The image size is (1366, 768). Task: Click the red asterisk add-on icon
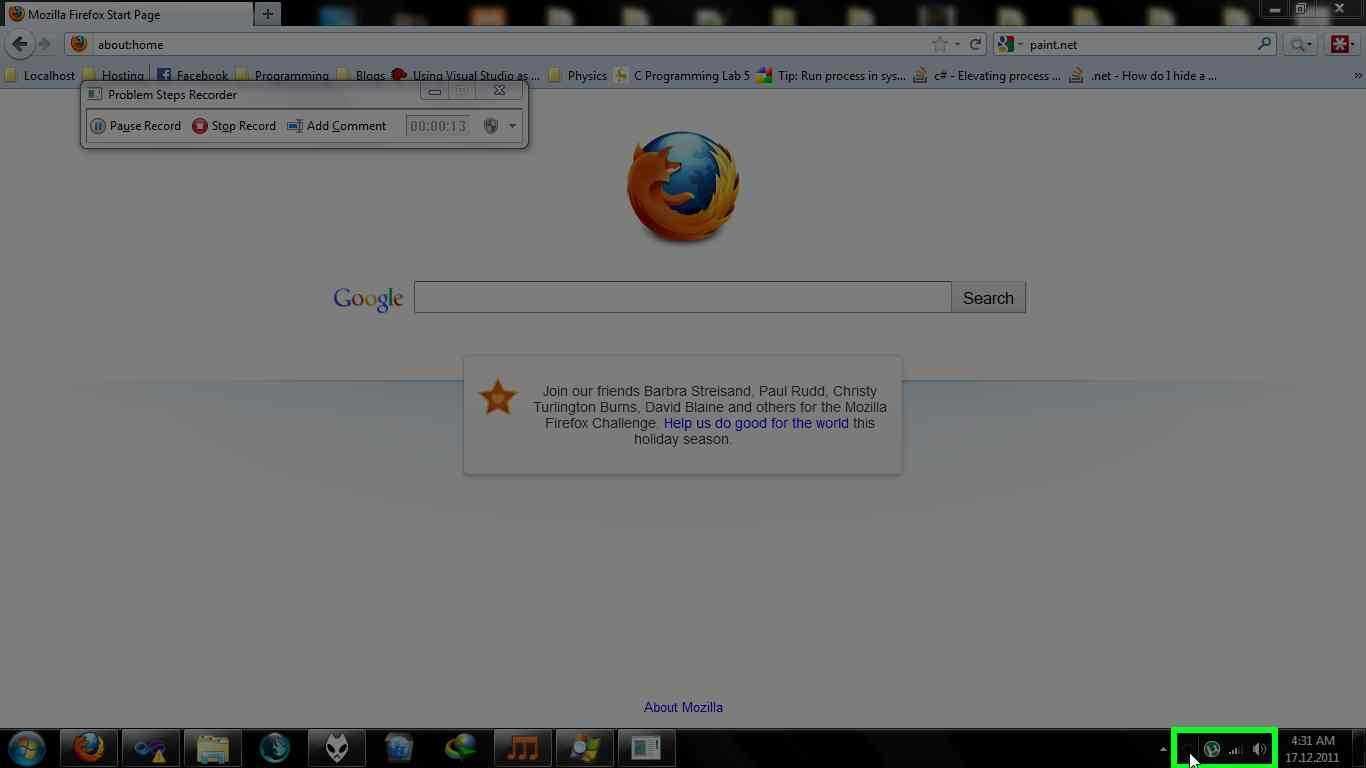[1340, 44]
